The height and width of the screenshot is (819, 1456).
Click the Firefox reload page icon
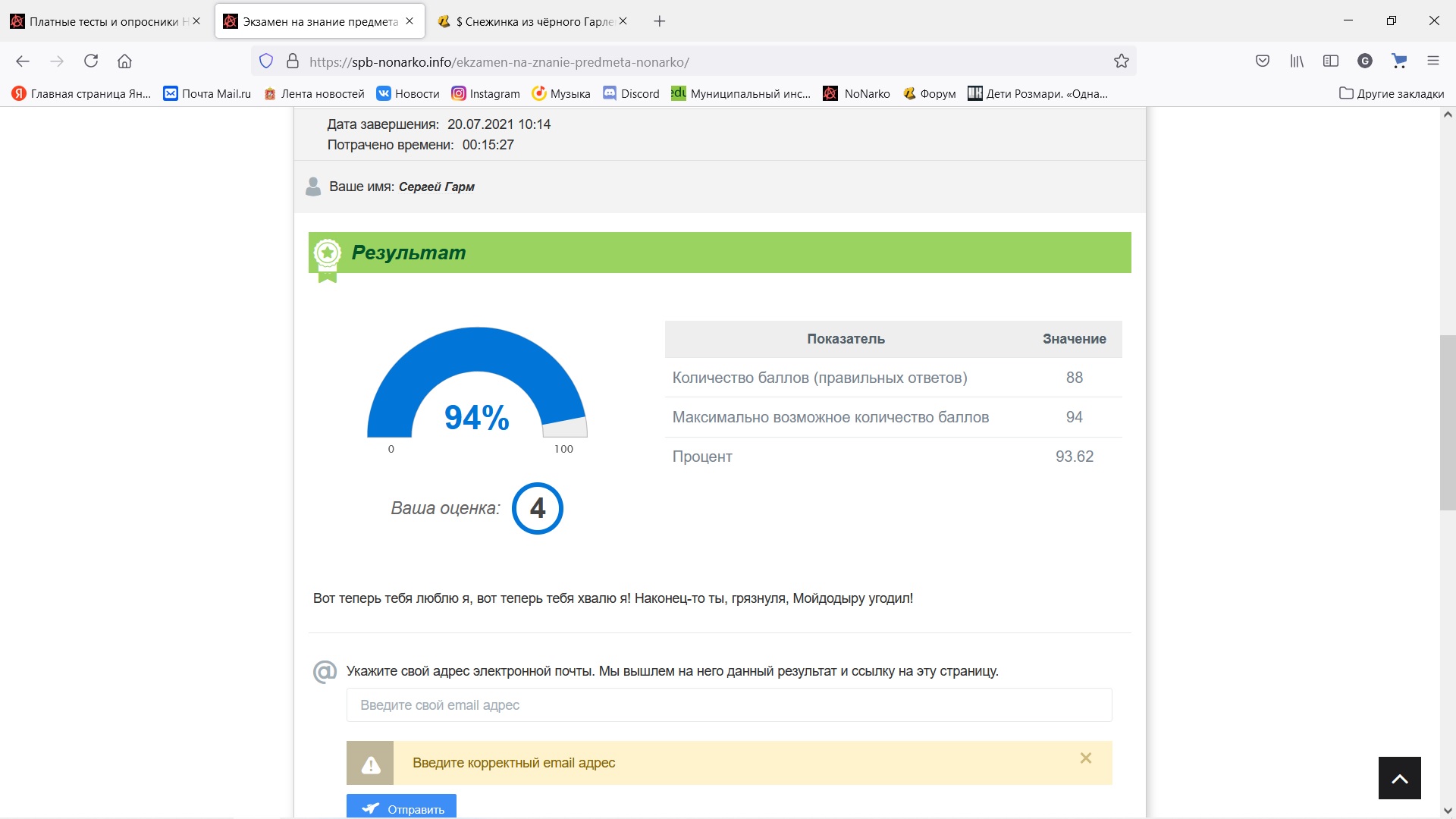(91, 61)
